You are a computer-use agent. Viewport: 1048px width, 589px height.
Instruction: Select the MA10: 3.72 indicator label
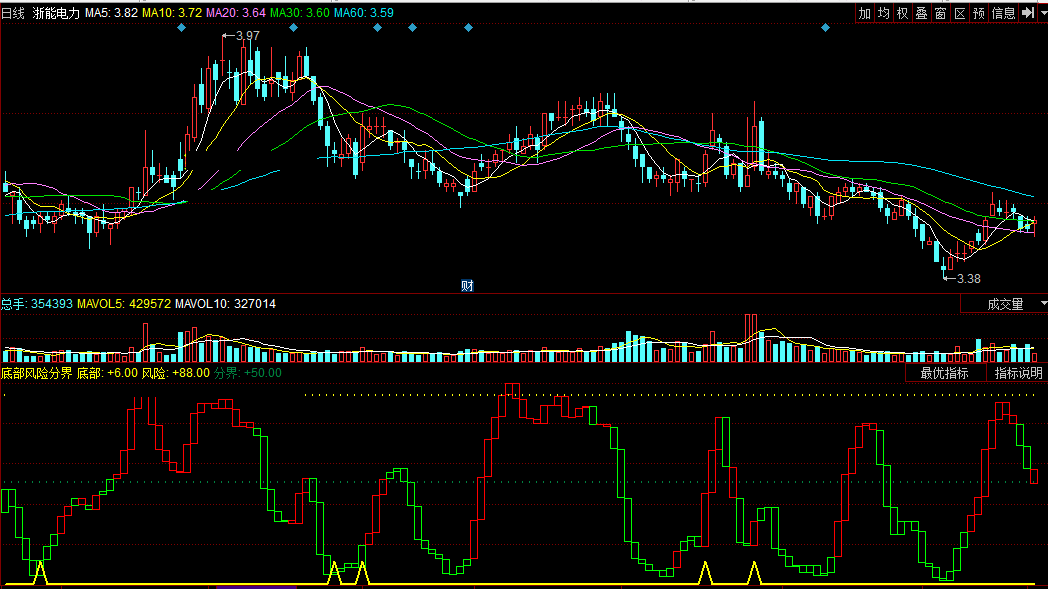tap(172, 13)
